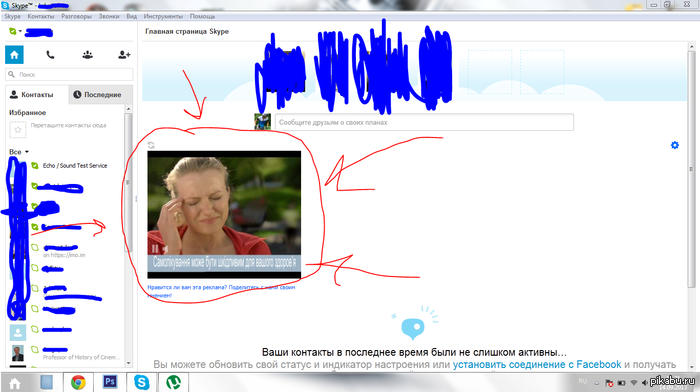Switch to the Последние tab
This screenshot has height=392, width=700.
(100, 95)
